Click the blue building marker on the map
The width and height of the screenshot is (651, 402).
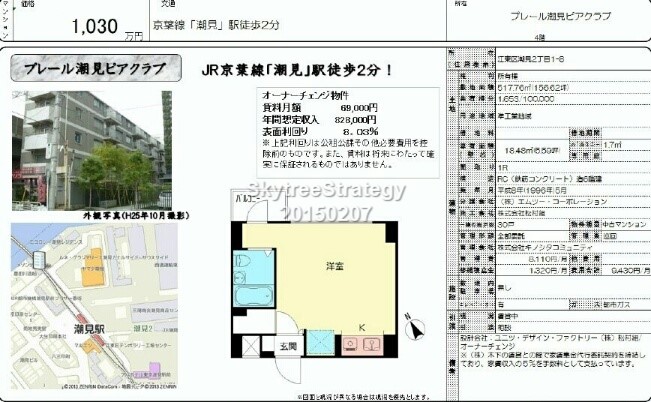coord(39,260)
